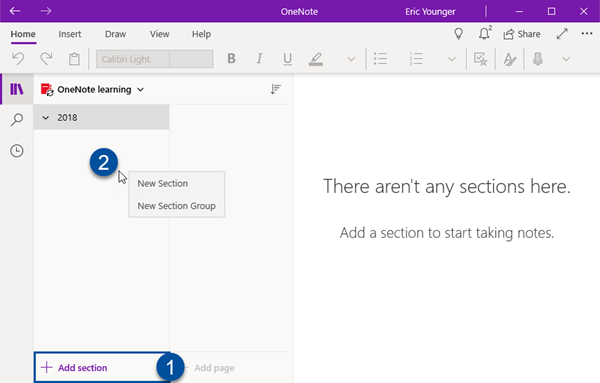Open search with the magnifier icon
Screen dimensions: 600x383
coord(17,119)
